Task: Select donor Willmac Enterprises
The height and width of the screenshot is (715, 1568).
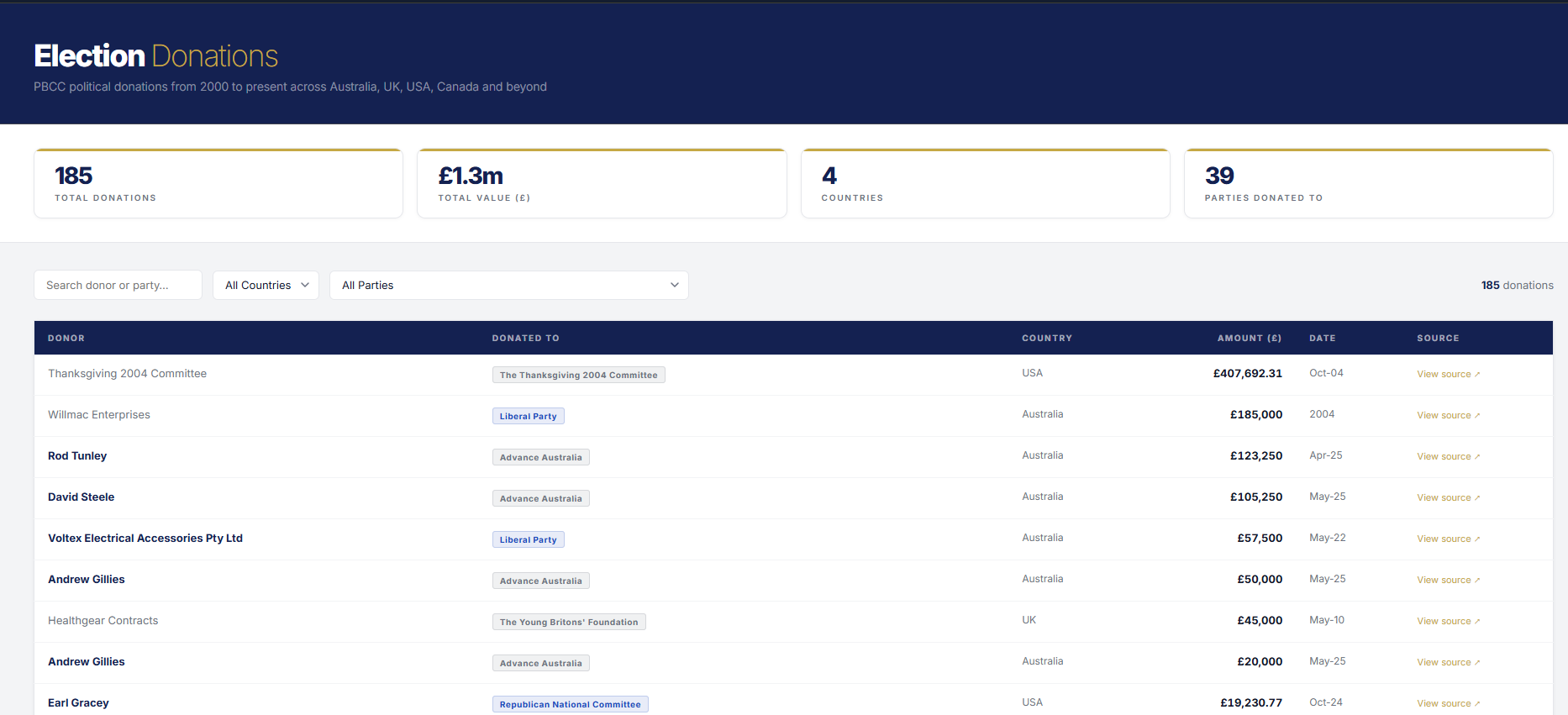Action: point(99,414)
